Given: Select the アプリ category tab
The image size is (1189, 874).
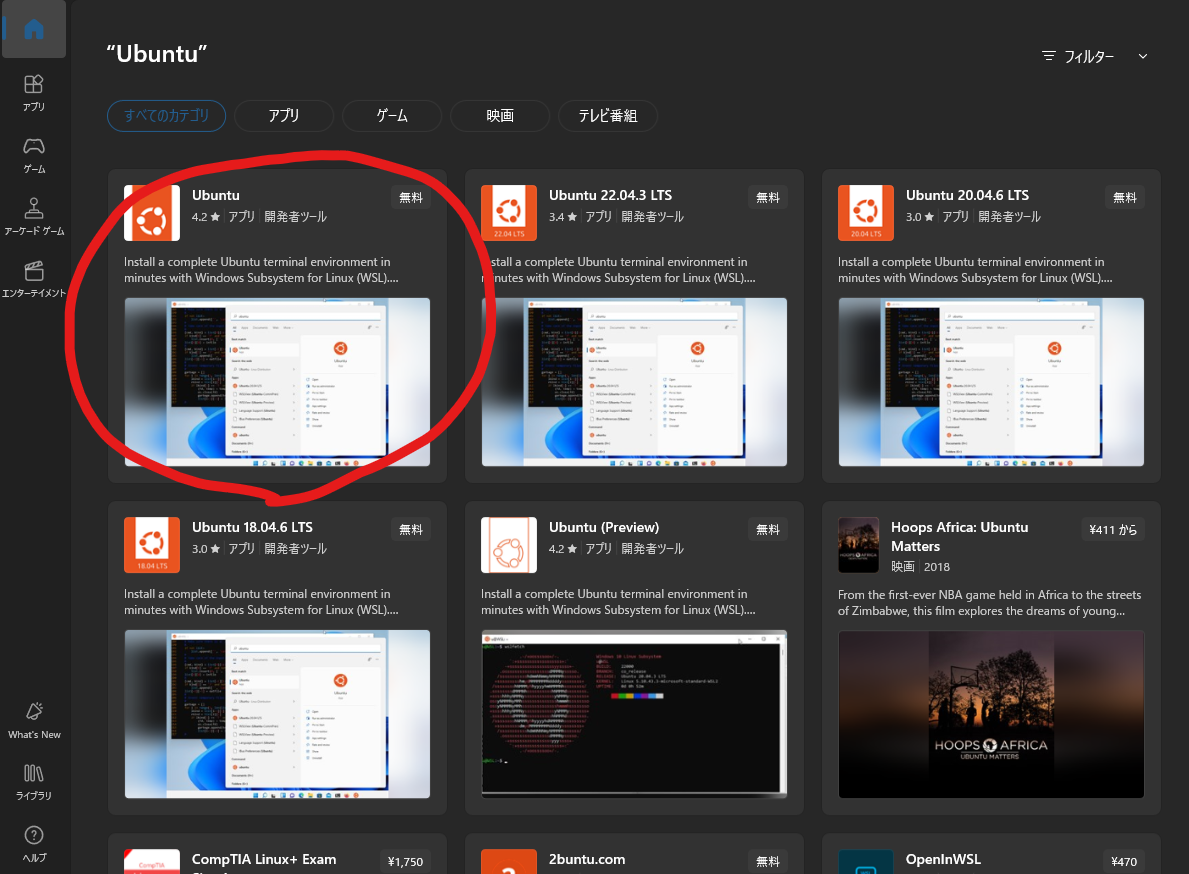Looking at the screenshot, I should [x=284, y=116].
